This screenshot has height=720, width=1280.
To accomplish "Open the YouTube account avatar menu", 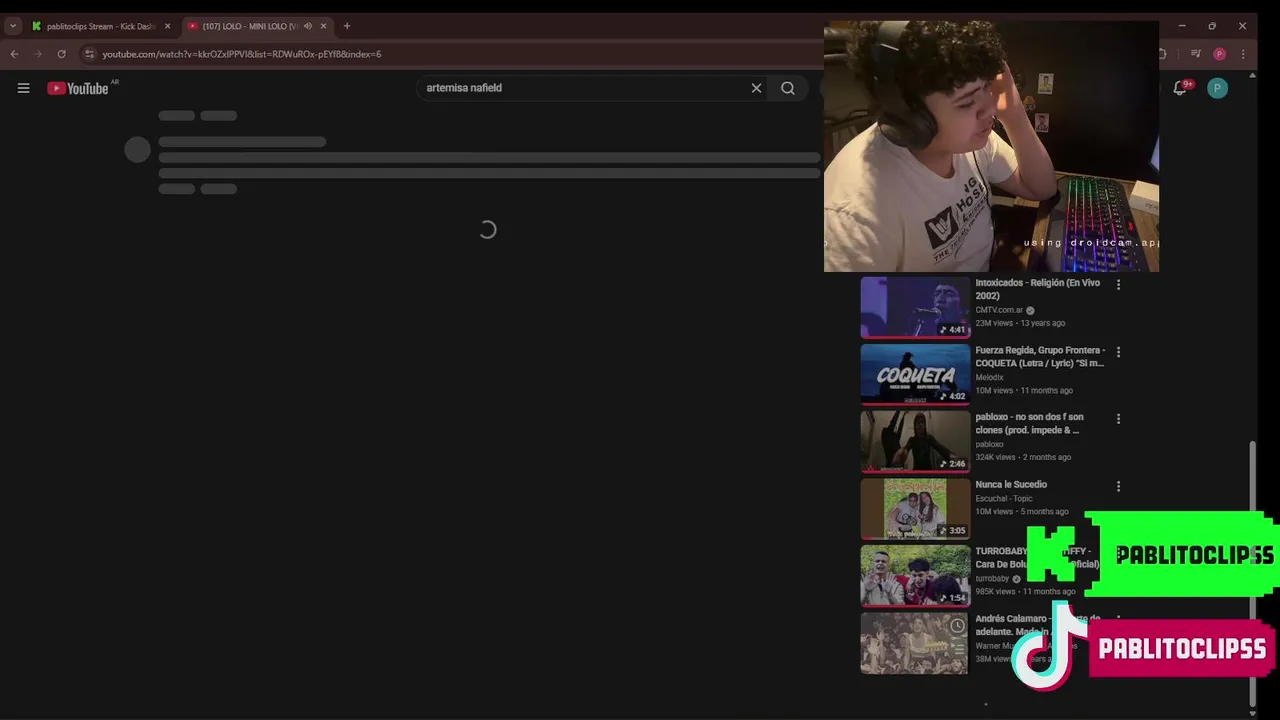I will click(1217, 88).
